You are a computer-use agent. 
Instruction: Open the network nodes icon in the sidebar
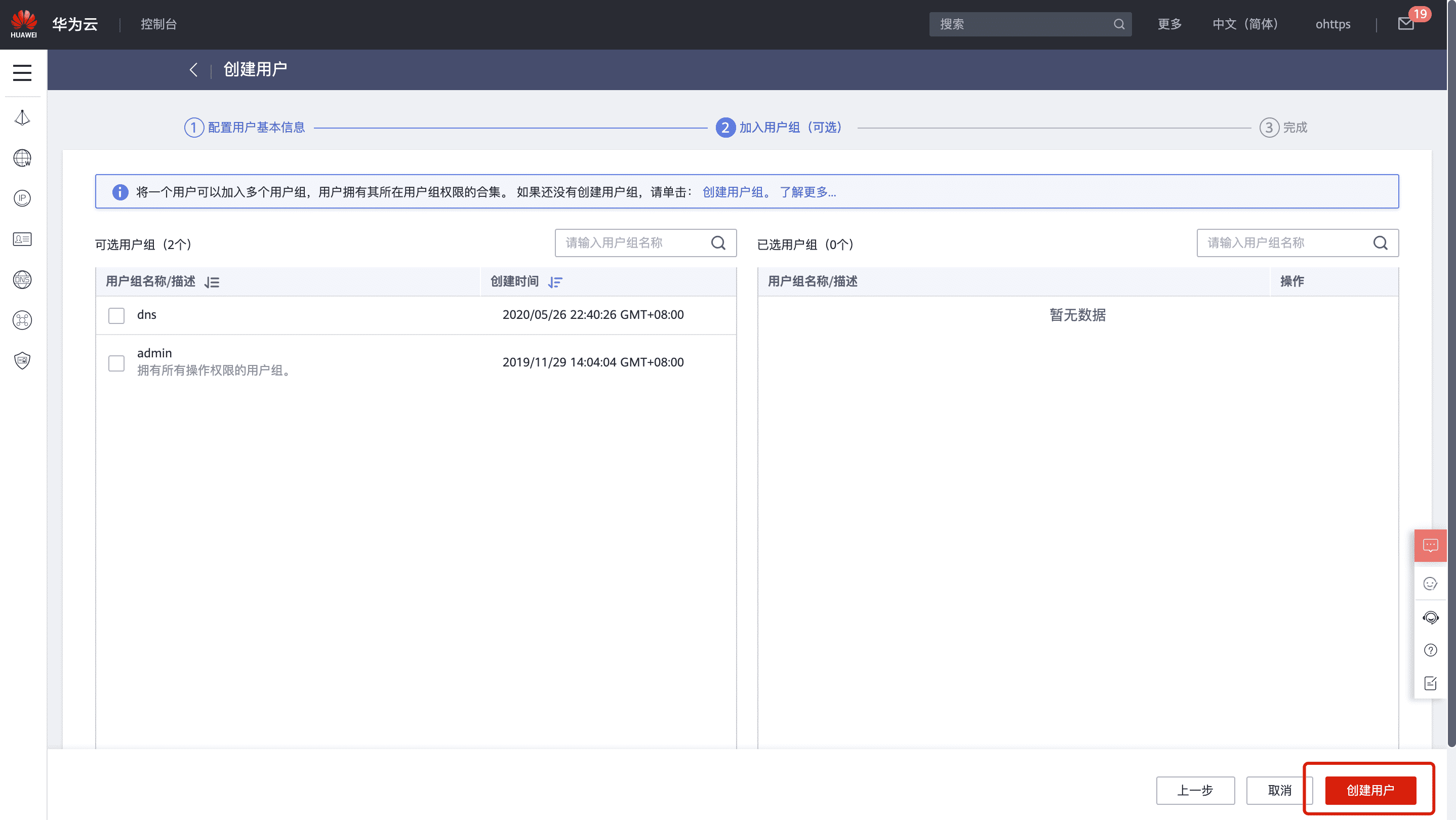pos(22,320)
